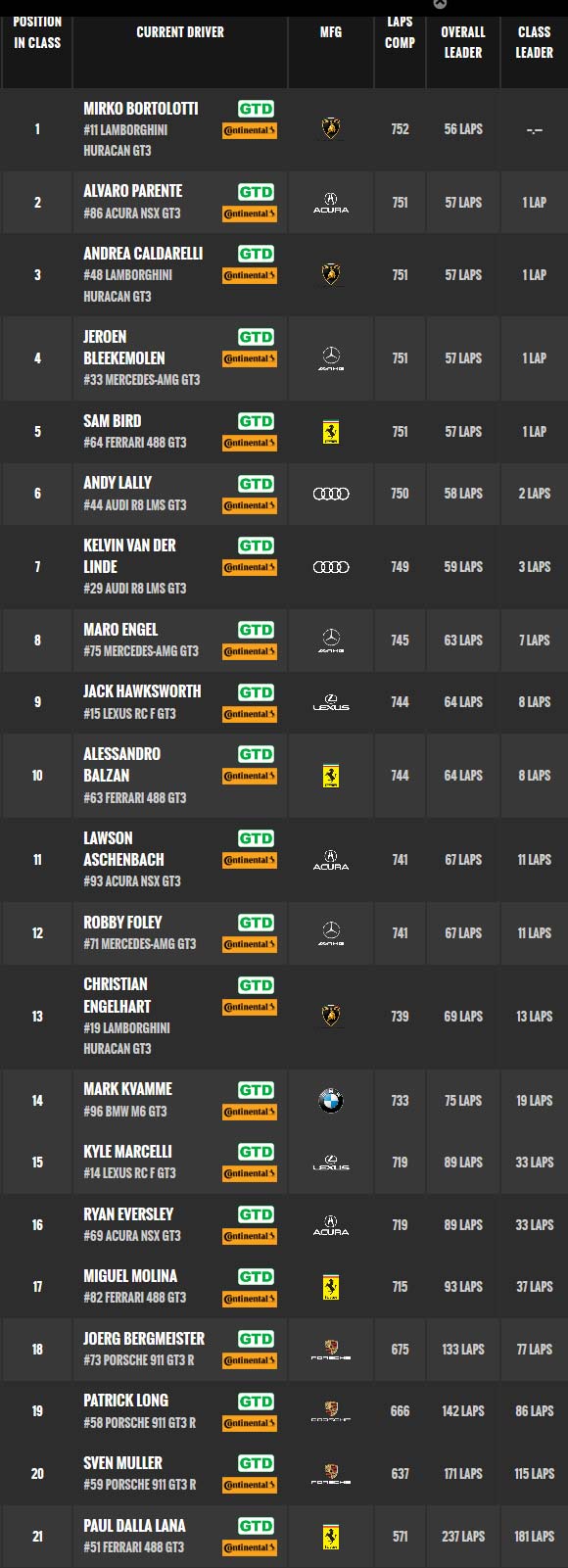Click the Laps Comp column header
The width and height of the screenshot is (568, 1568).
click(400, 32)
